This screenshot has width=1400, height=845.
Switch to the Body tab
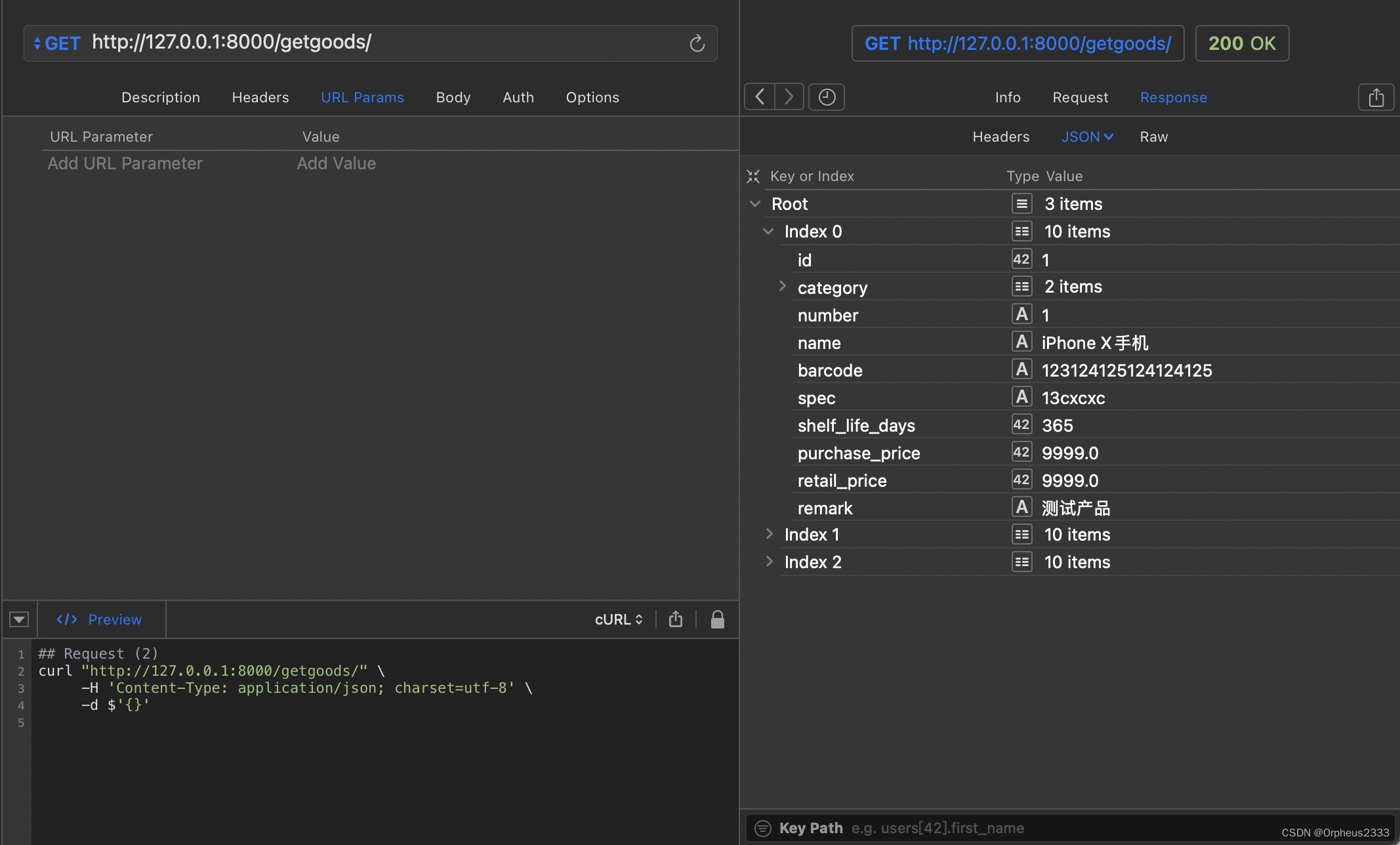click(453, 97)
